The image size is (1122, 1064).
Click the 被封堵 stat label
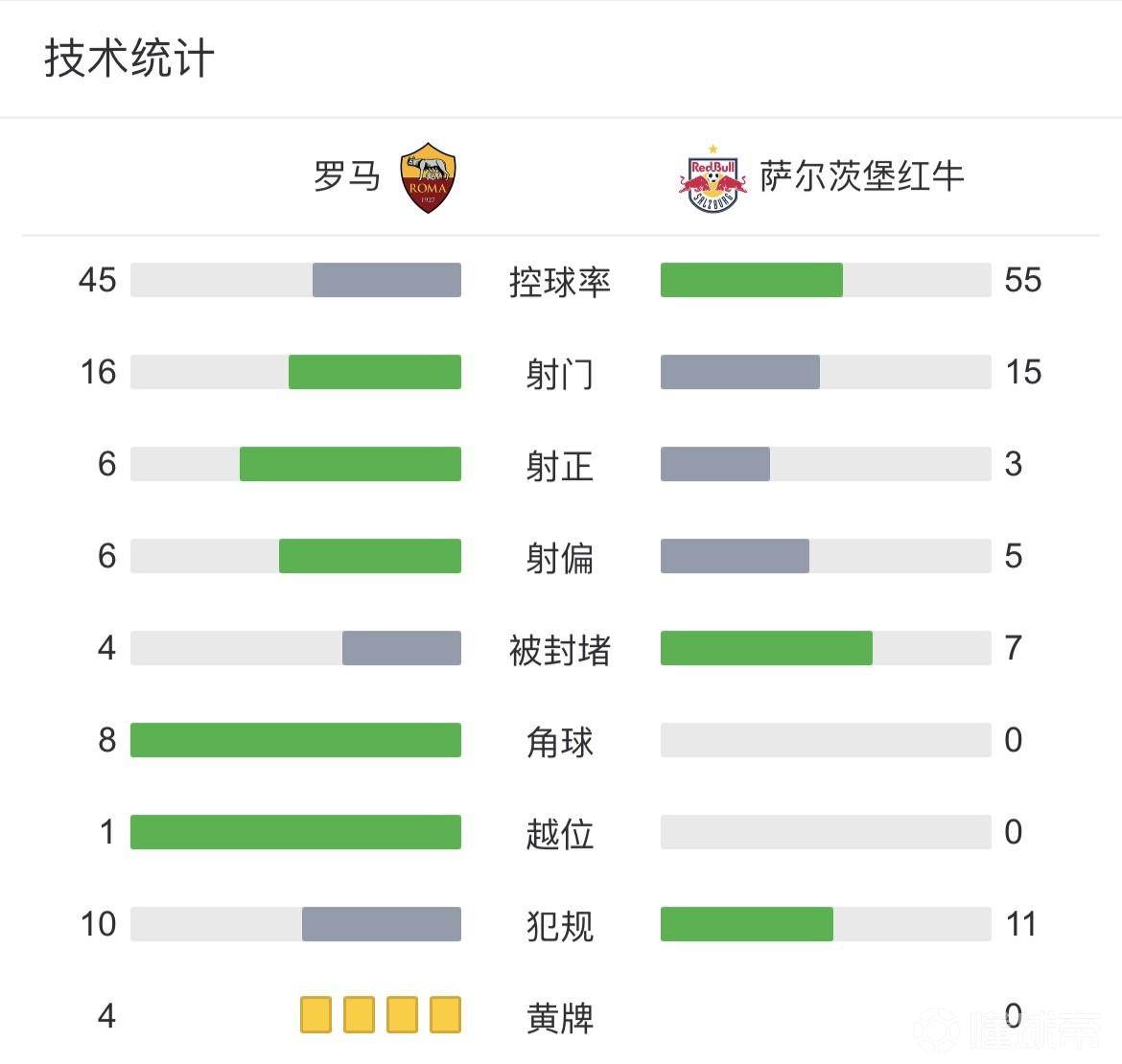pos(560,649)
